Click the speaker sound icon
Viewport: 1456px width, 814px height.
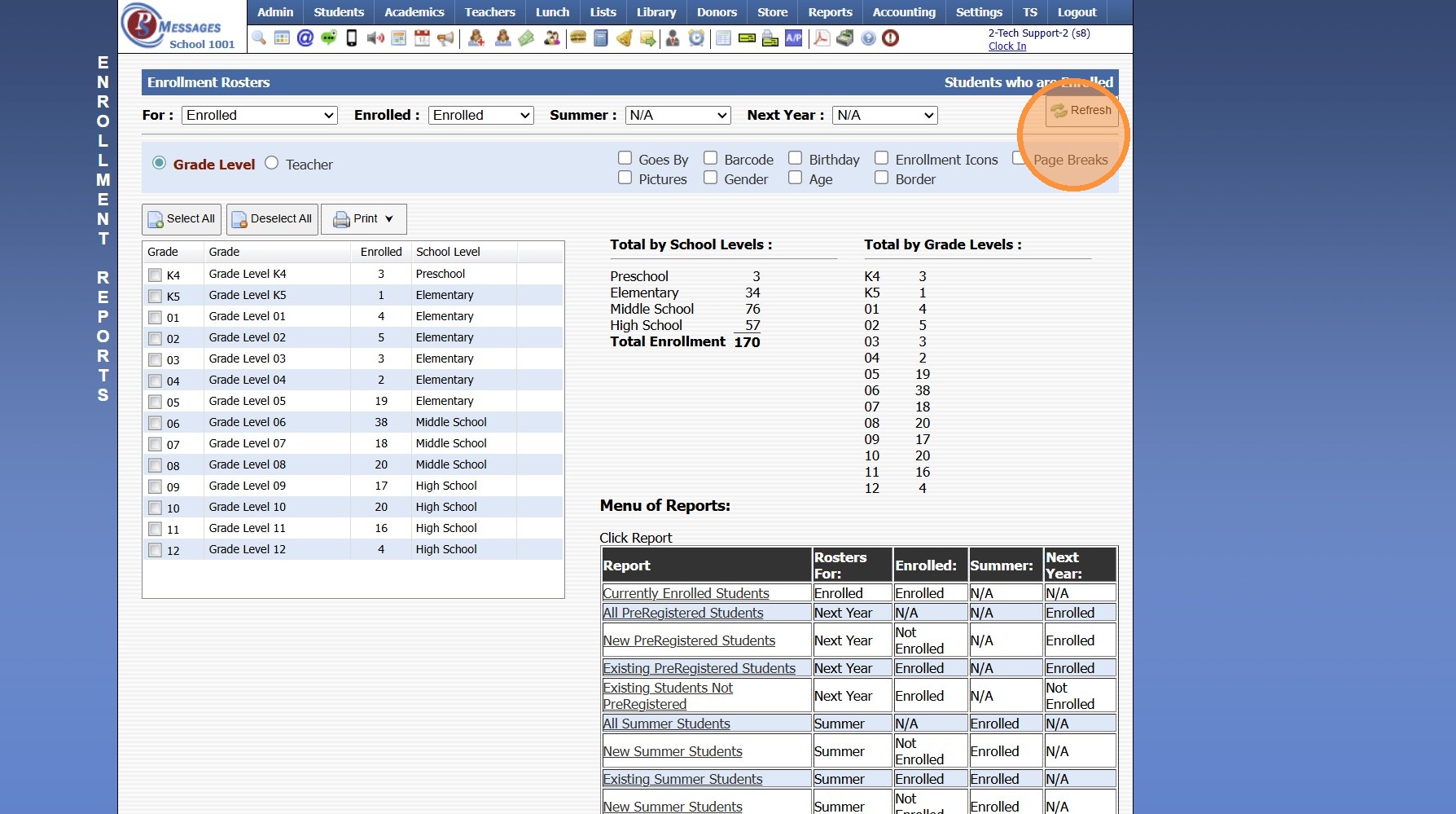click(x=375, y=37)
